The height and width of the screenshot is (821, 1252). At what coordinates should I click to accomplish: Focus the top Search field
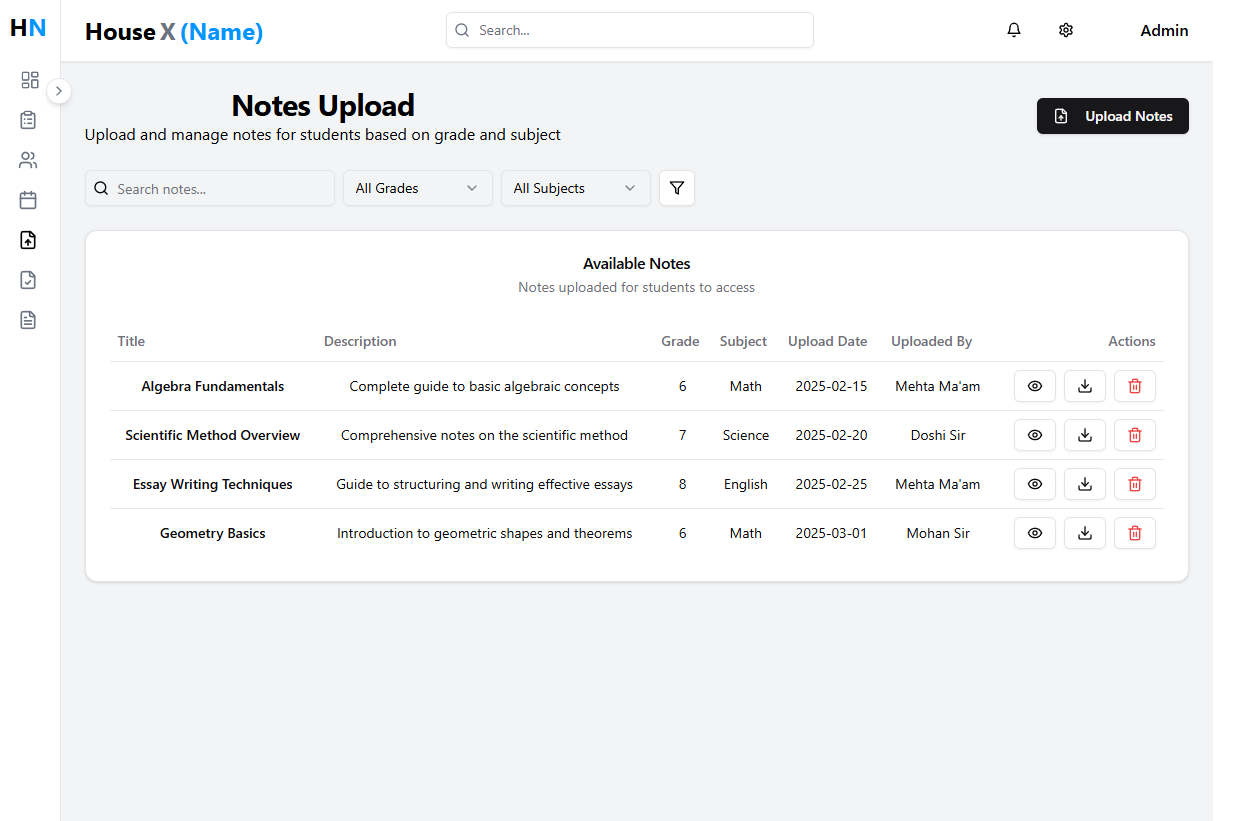[630, 30]
